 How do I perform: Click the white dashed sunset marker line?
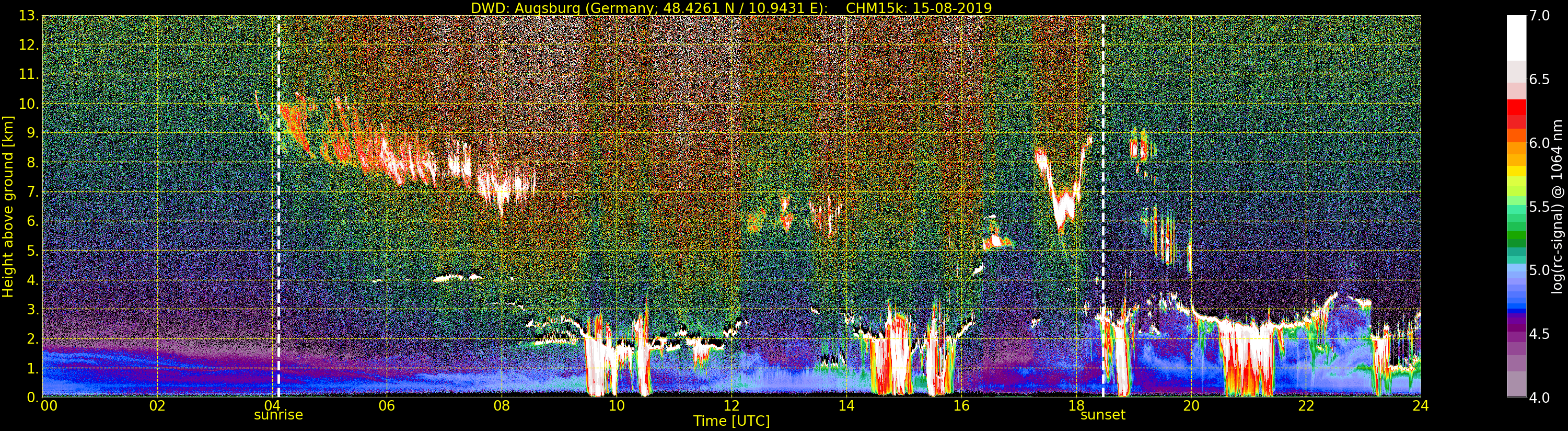pyautogui.click(x=1102, y=207)
